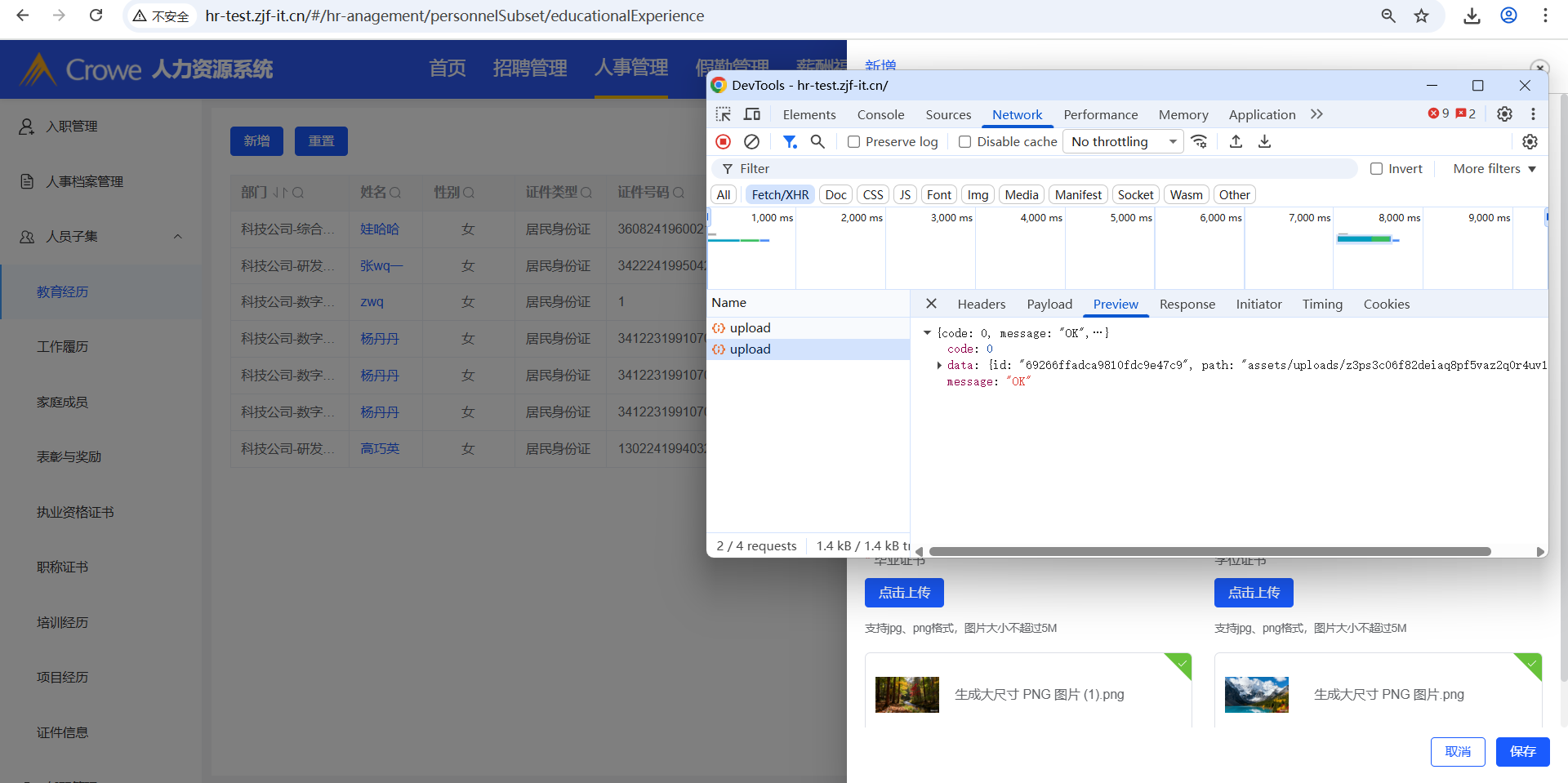Viewport: 1568px width, 783px height.
Task: Clear the network log
Action: [751, 142]
